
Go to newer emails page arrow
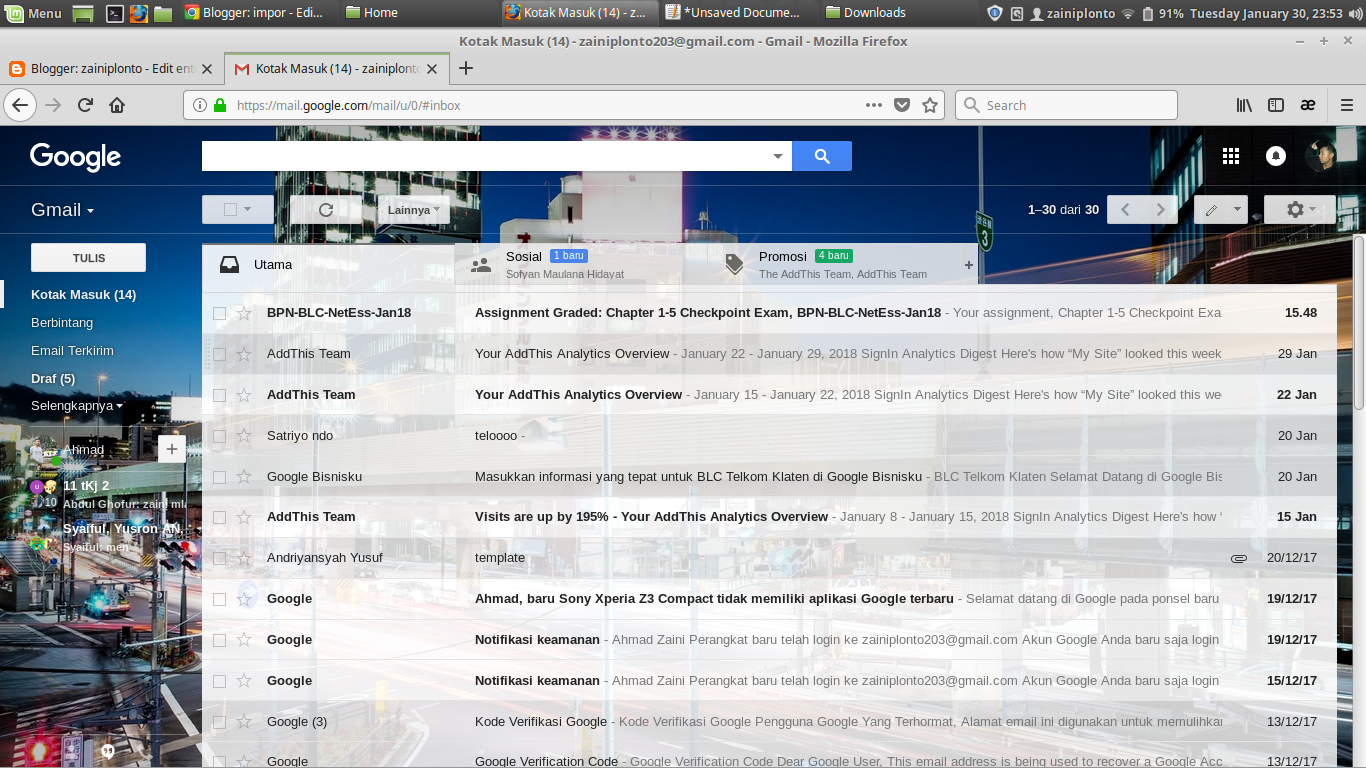[x=1125, y=210]
